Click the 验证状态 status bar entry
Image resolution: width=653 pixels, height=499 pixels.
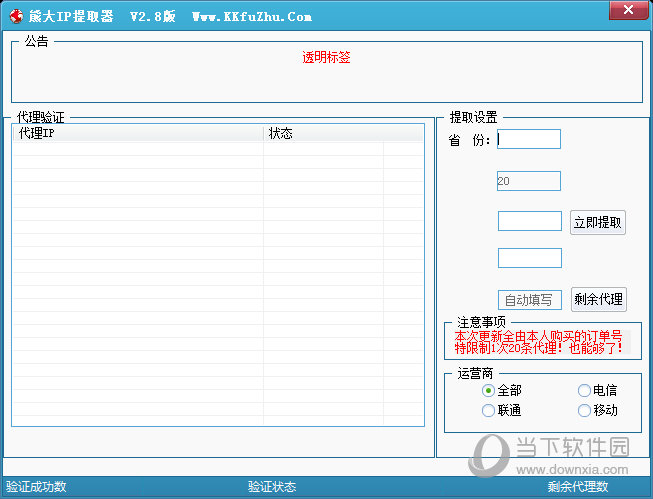[x=272, y=487]
